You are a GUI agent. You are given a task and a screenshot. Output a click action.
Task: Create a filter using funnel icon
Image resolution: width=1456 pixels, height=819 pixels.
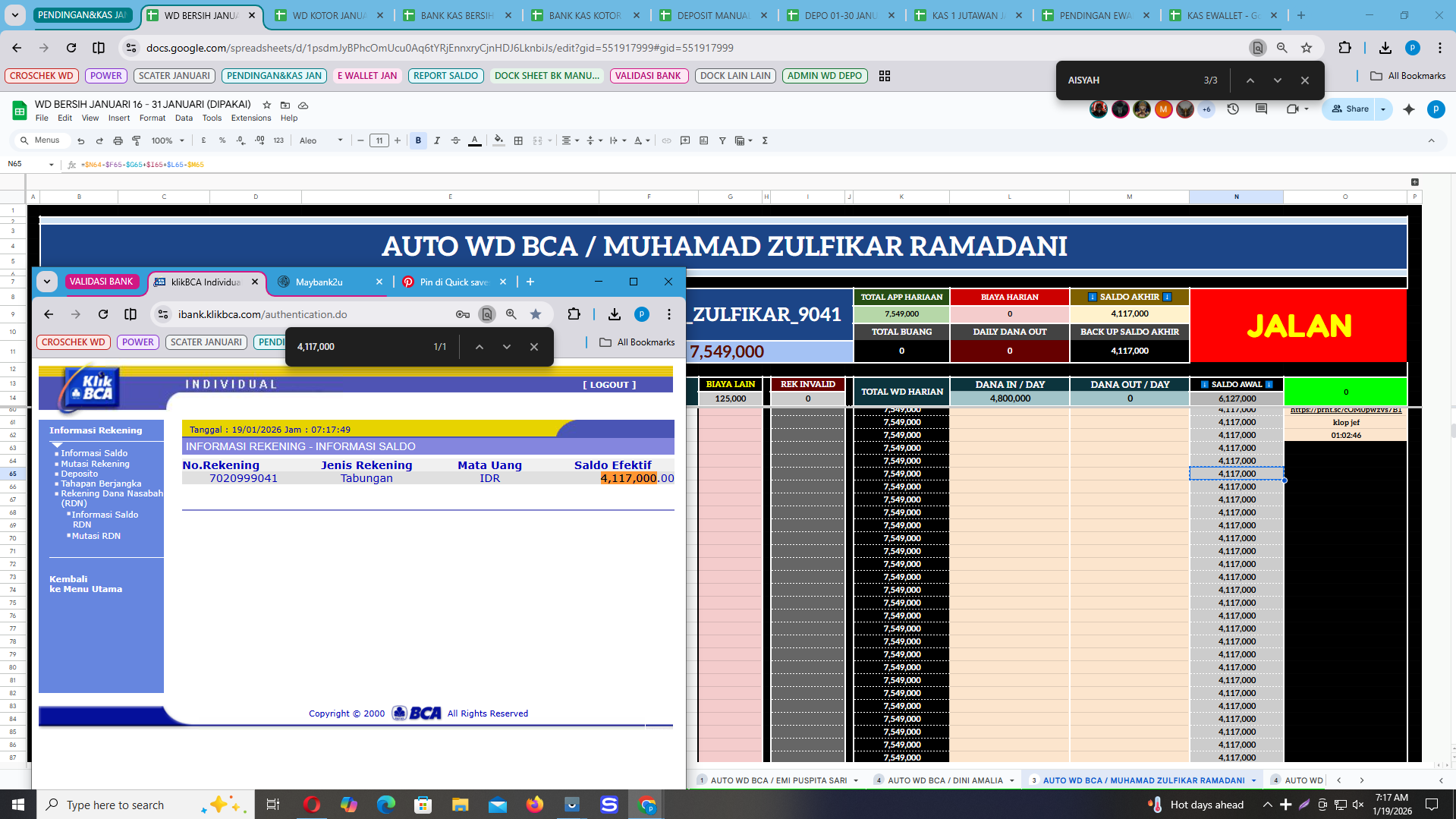(x=722, y=140)
